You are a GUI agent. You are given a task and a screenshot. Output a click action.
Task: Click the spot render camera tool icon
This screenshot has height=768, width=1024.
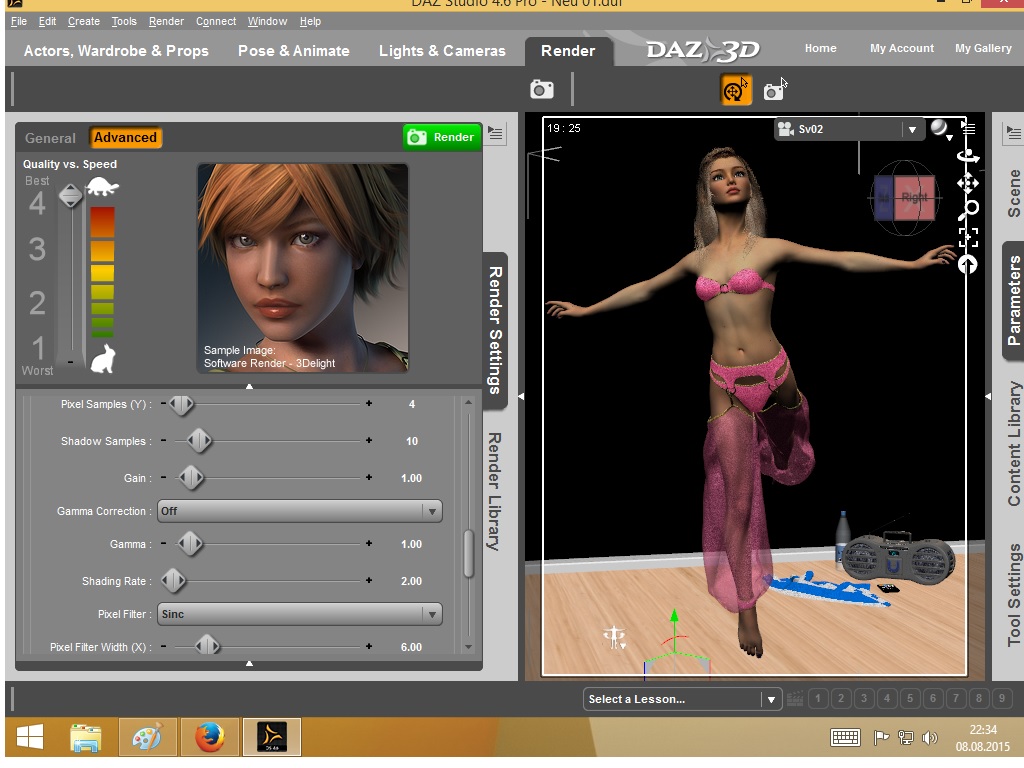775,91
